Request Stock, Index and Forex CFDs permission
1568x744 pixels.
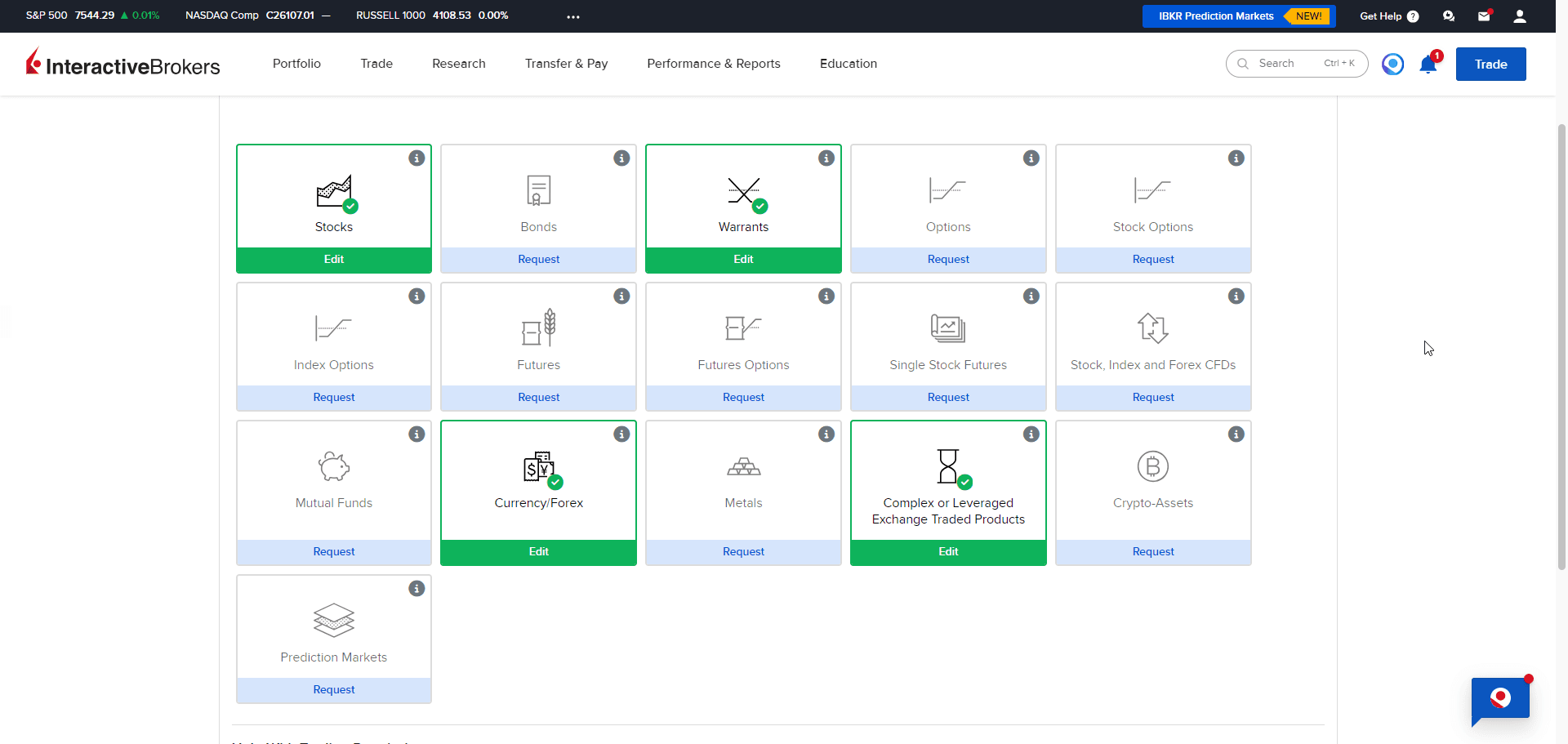[x=1153, y=398]
